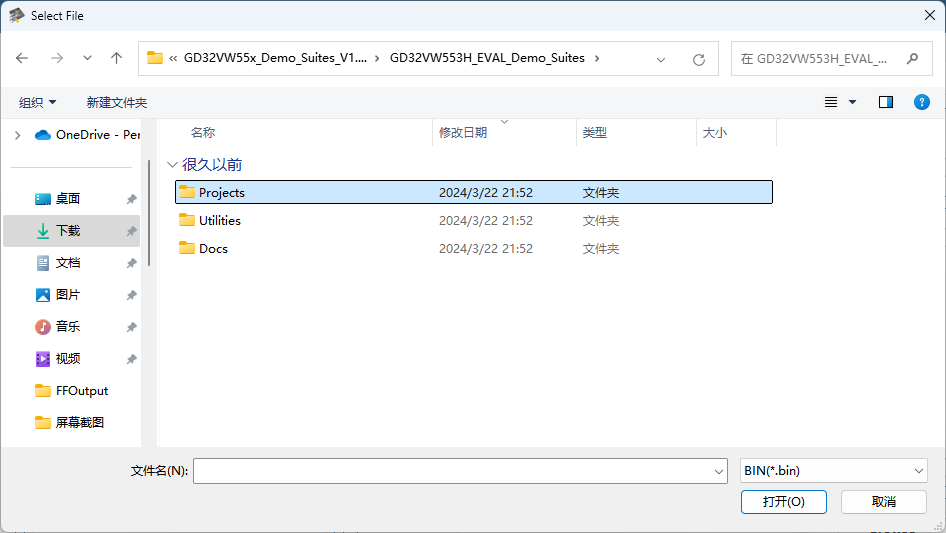The image size is (946, 533).
Task: Select the Utilities folder
Action: pyautogui.click(x=219, y=220)
